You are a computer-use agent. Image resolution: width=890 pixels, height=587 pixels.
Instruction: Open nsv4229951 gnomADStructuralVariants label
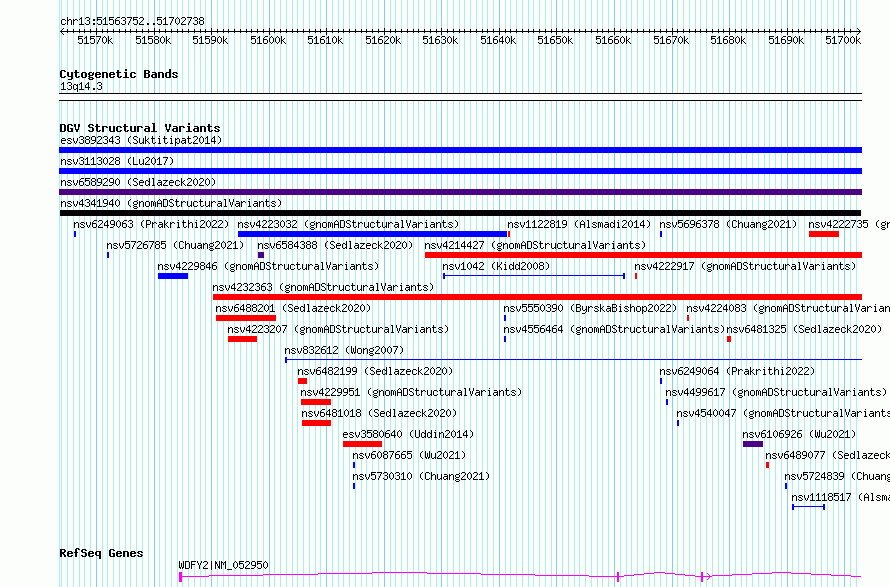pyautogui.click(x=411, y=392)
